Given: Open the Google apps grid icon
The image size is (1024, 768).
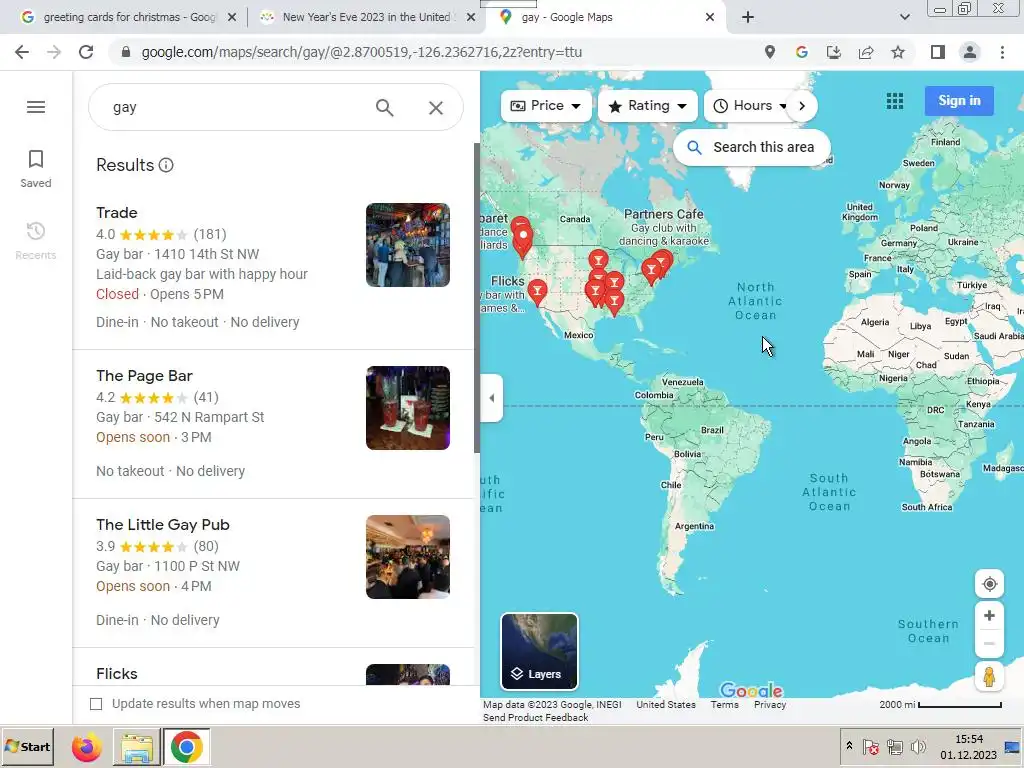Looking at the screenshot, I should pos(895,101).
